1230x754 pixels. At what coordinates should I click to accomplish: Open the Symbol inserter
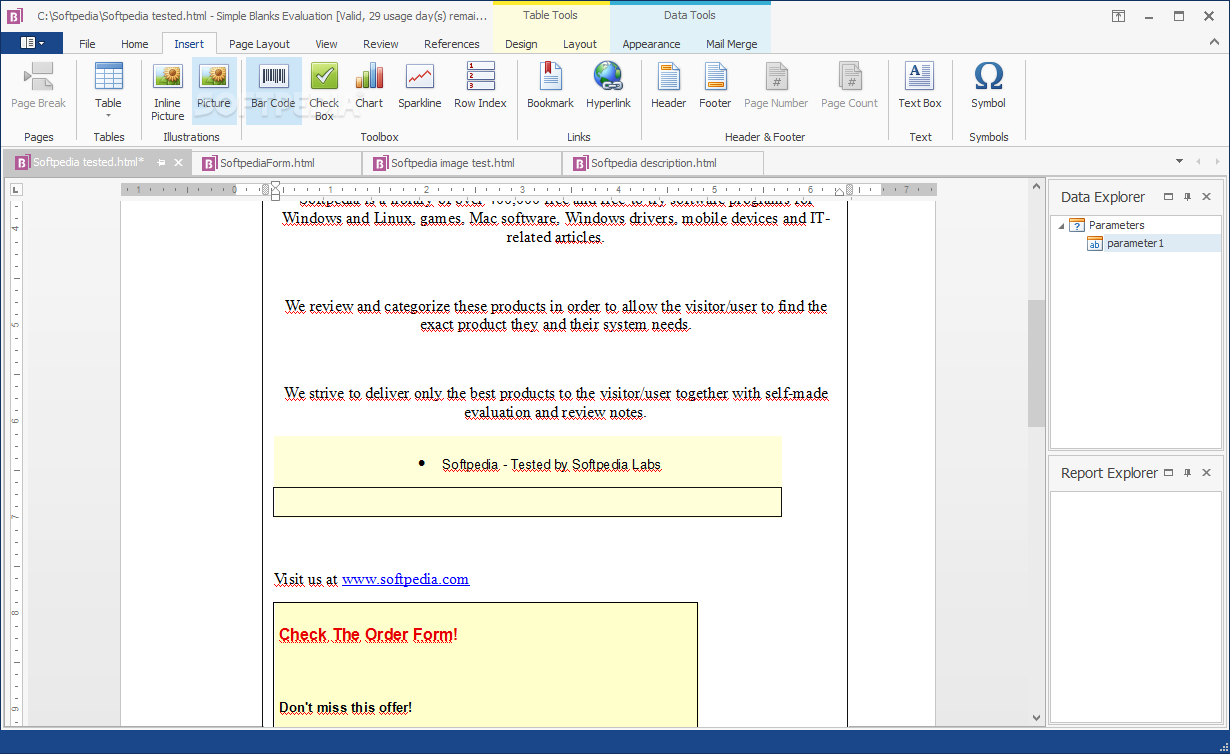pyautogui.click(x=988, y=86)
